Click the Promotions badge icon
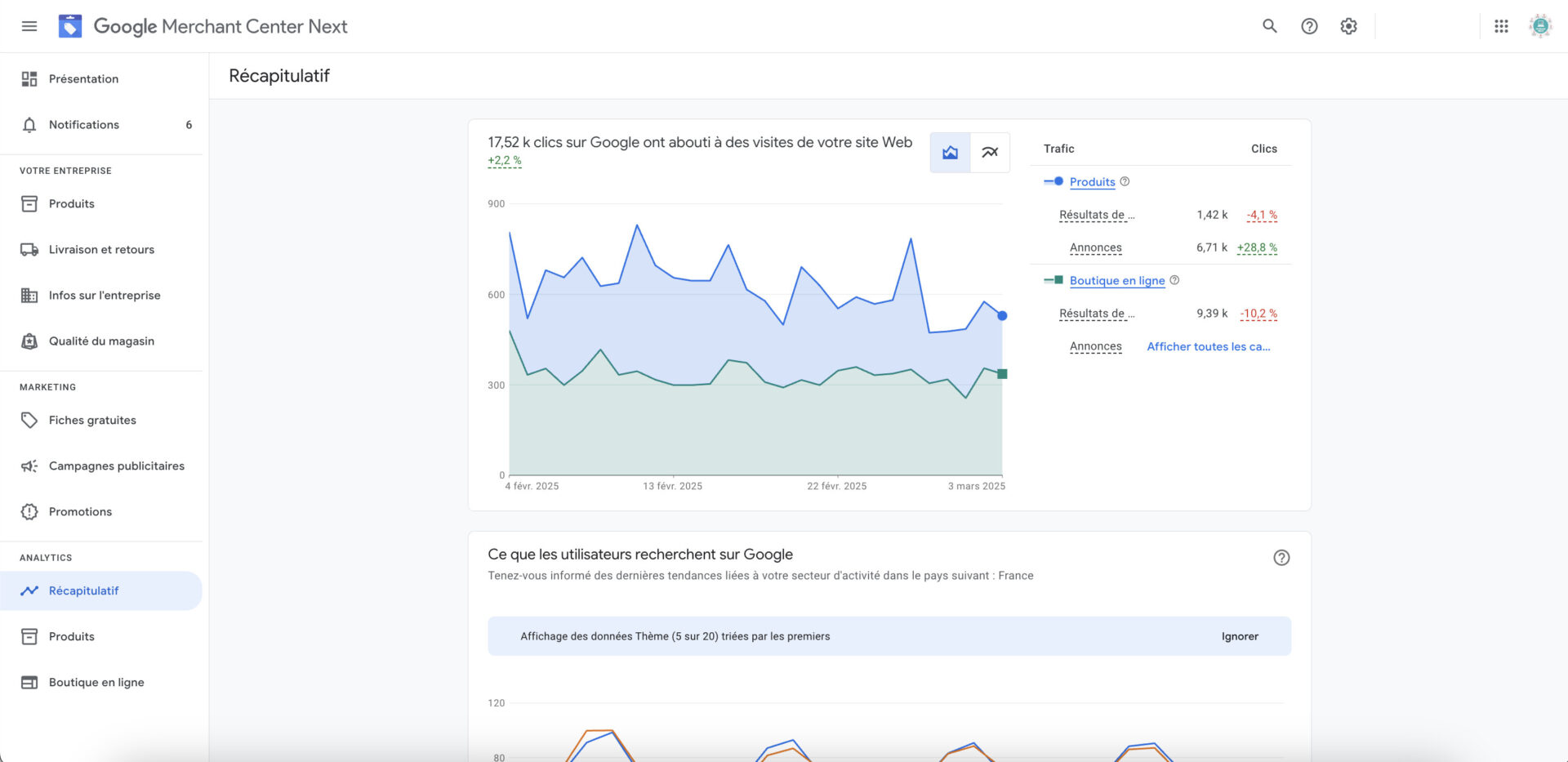1568x762 pixels. click(29, 511)
